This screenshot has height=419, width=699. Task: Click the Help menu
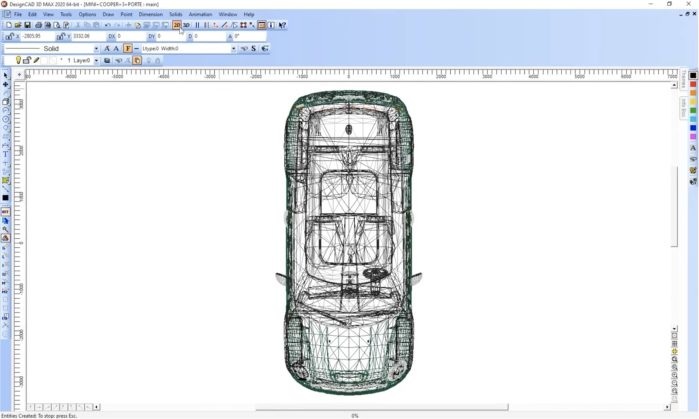coord(248,14)
